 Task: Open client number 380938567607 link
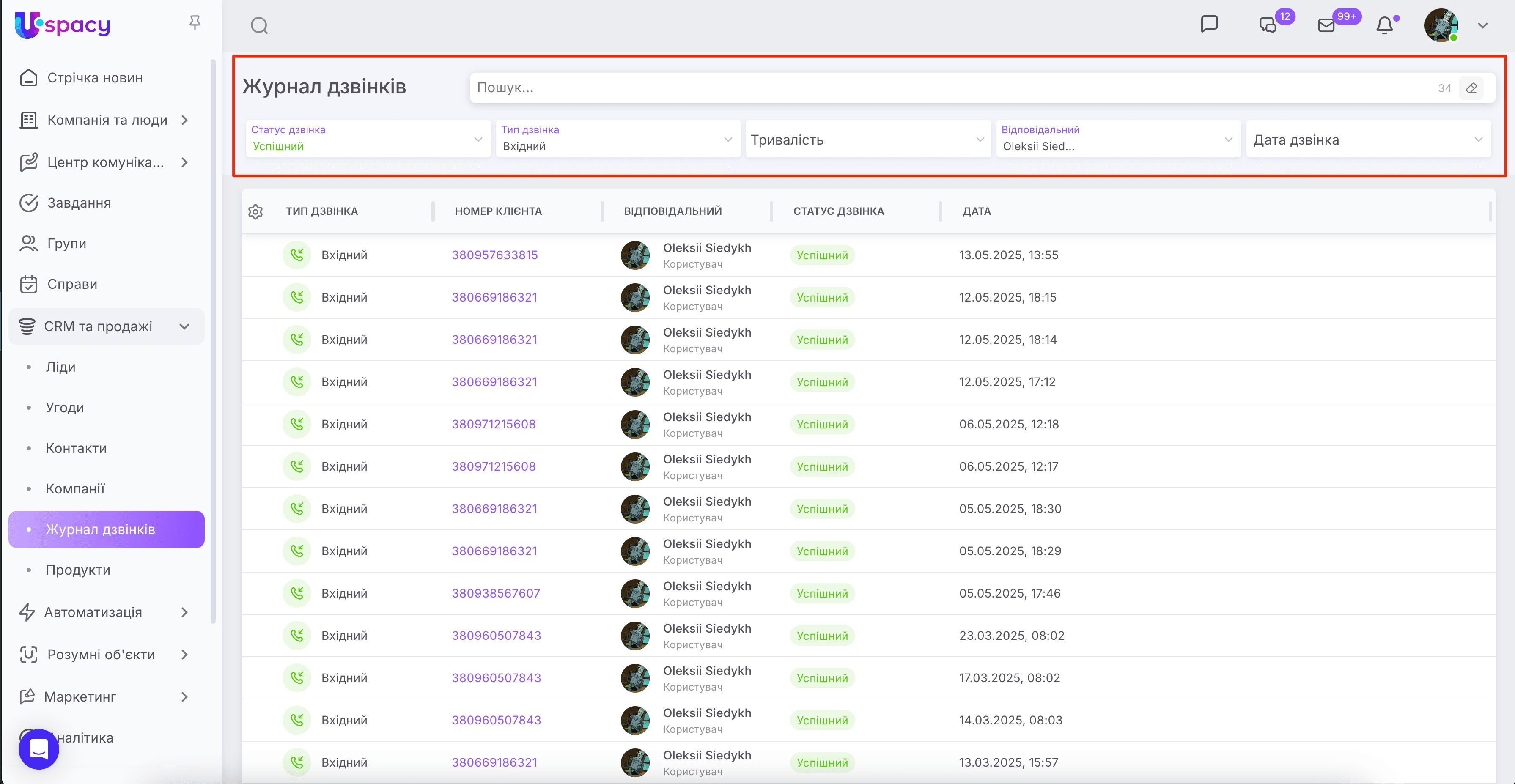pos(495,593)
